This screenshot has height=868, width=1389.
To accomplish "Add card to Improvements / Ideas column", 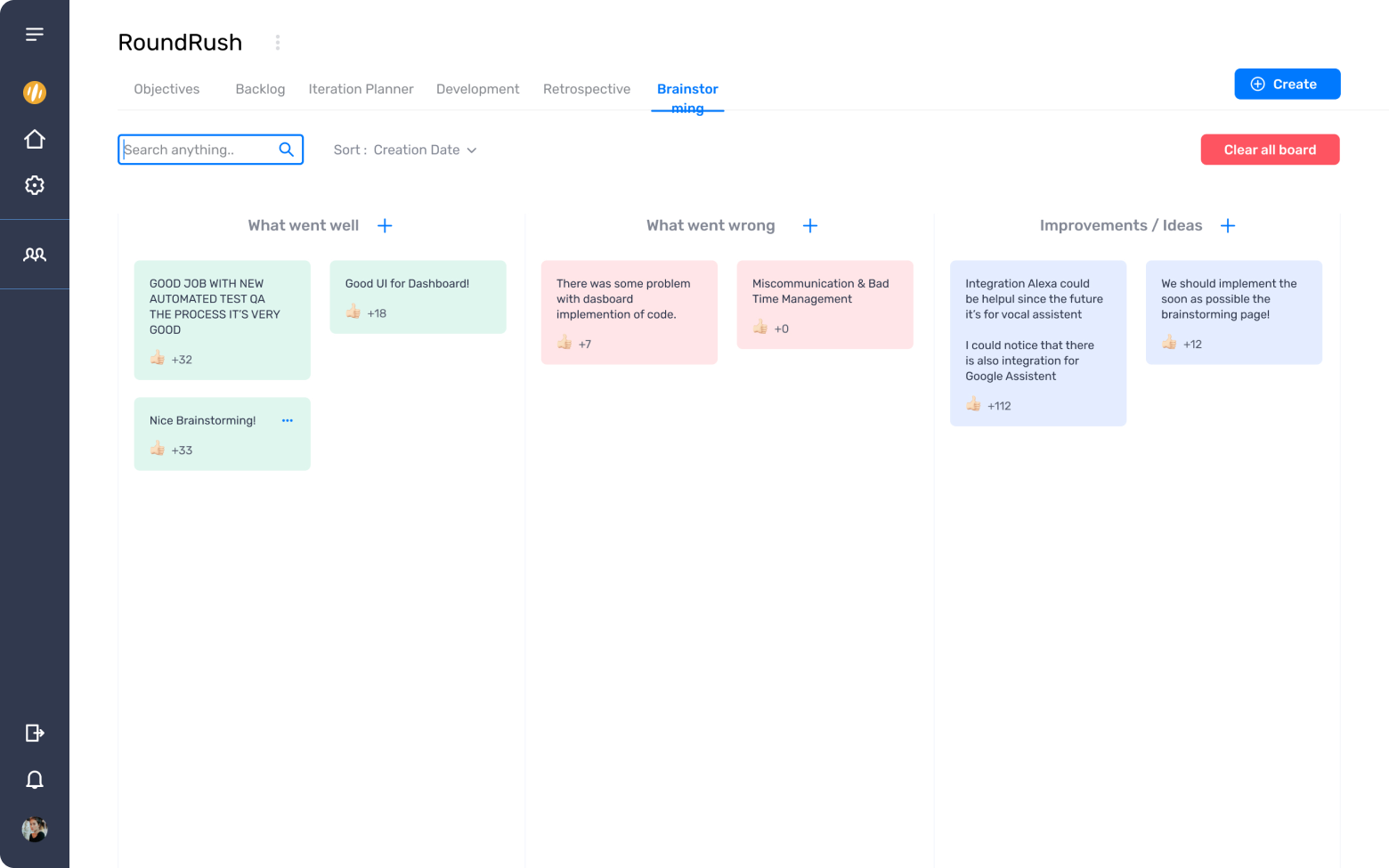I will click(1228, 226).
